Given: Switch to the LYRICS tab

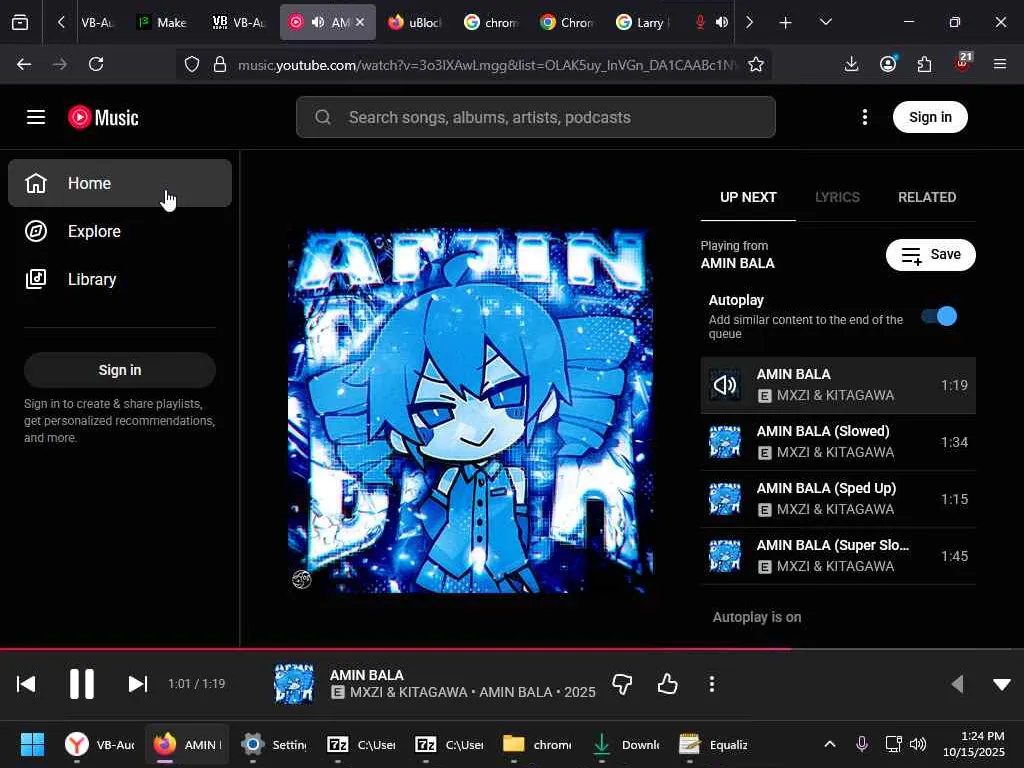Looking at the screenshot, I should pos(837,197).
